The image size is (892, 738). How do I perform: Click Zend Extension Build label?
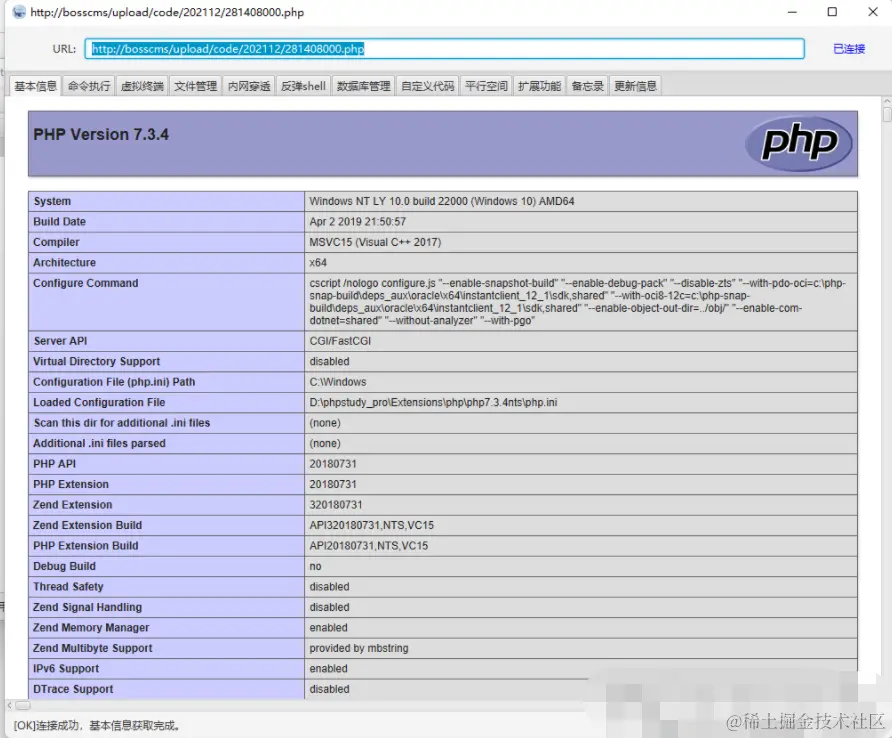(x=87, y=526)
